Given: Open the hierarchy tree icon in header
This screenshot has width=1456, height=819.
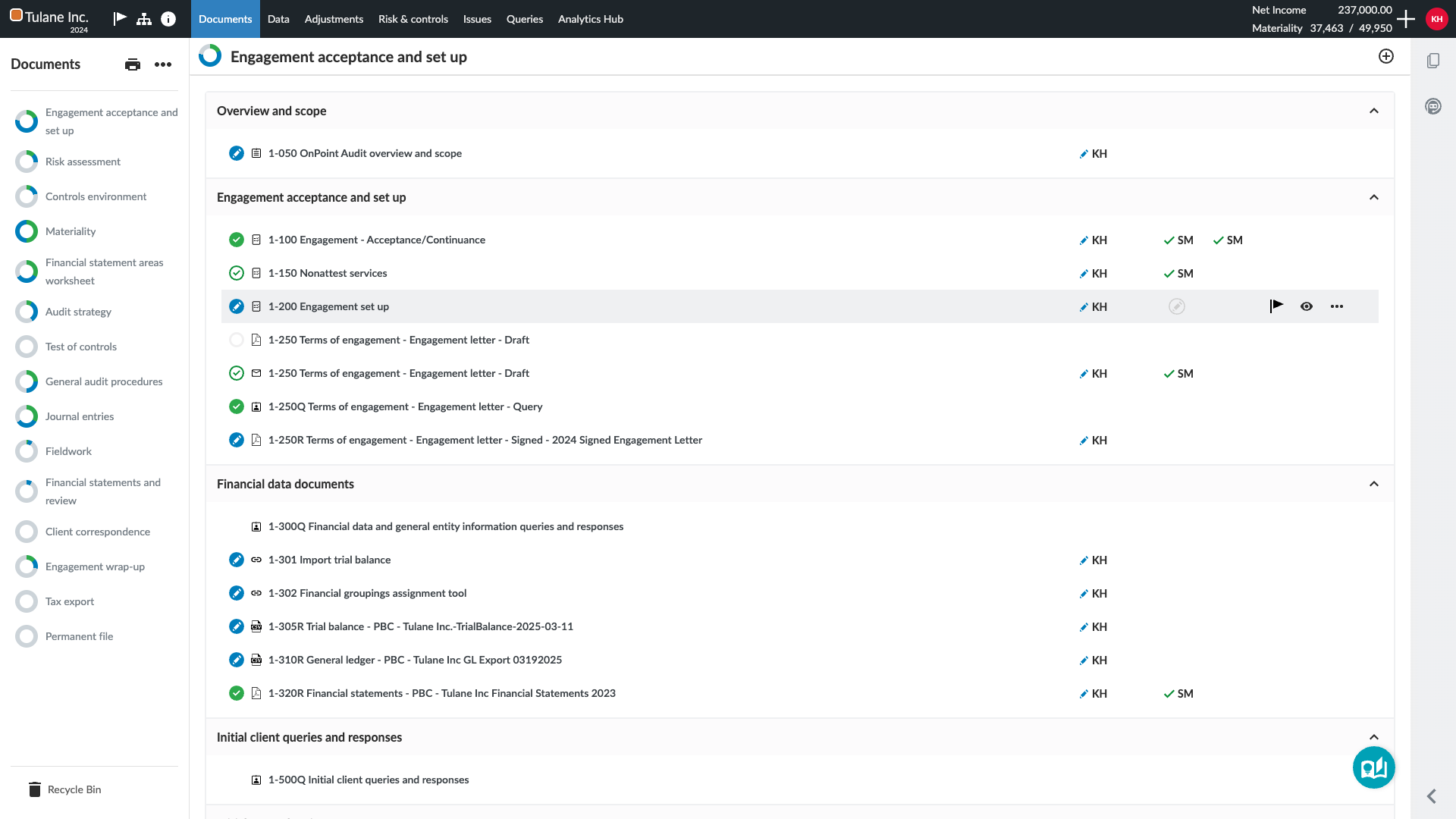Looking at the screenshot, I should tap(144, 19).
